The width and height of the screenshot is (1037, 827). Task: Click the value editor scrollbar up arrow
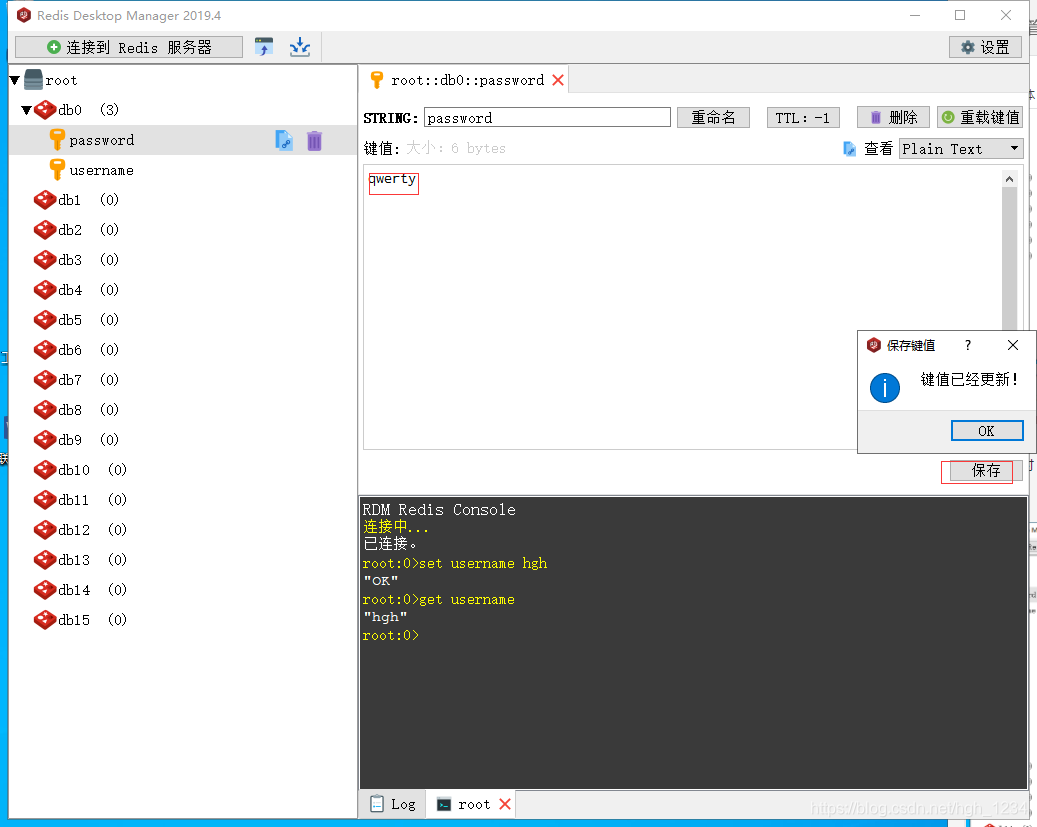click(1009, 179)
